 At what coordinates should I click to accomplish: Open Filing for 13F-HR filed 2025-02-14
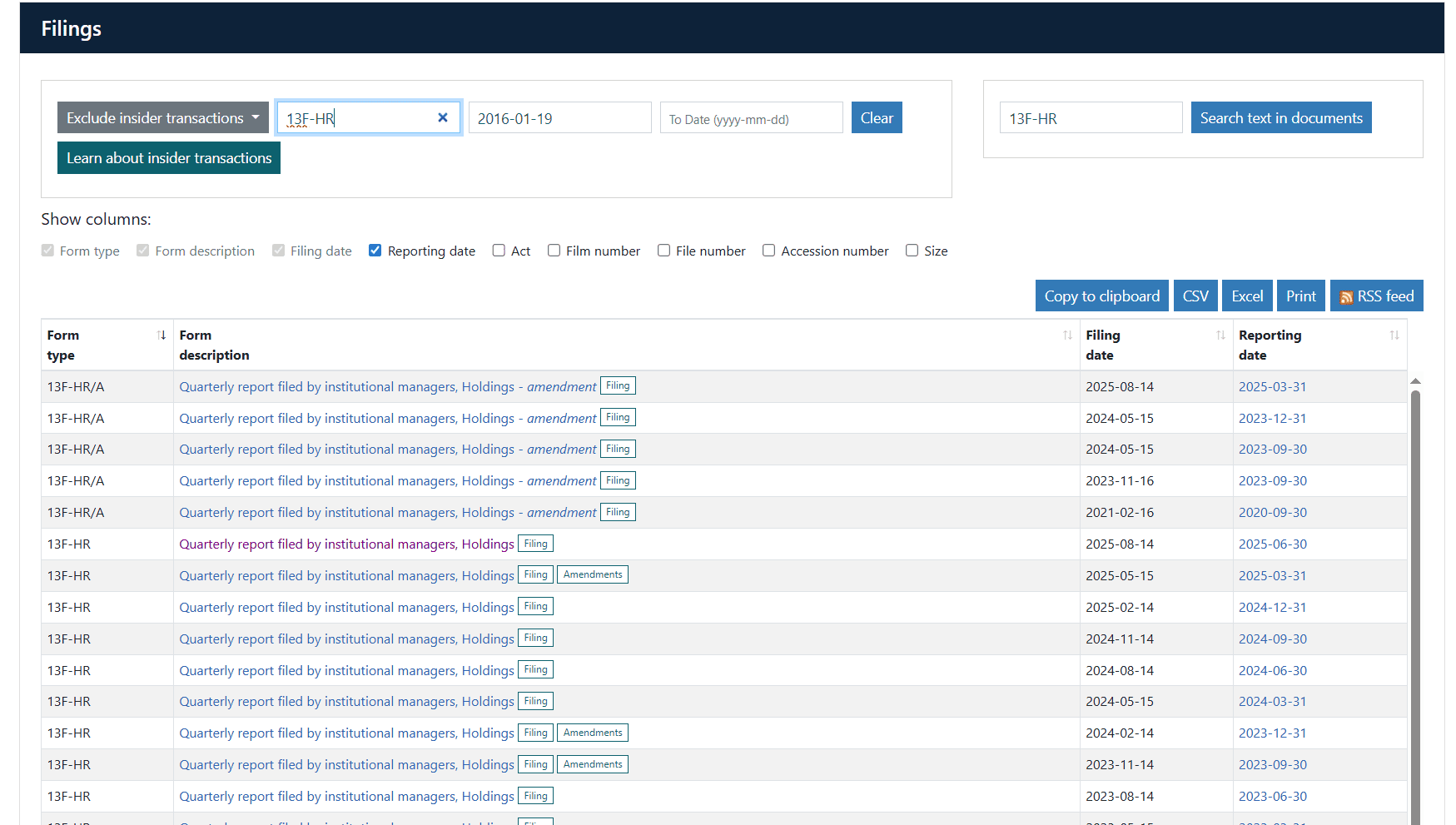pos(536,606)
